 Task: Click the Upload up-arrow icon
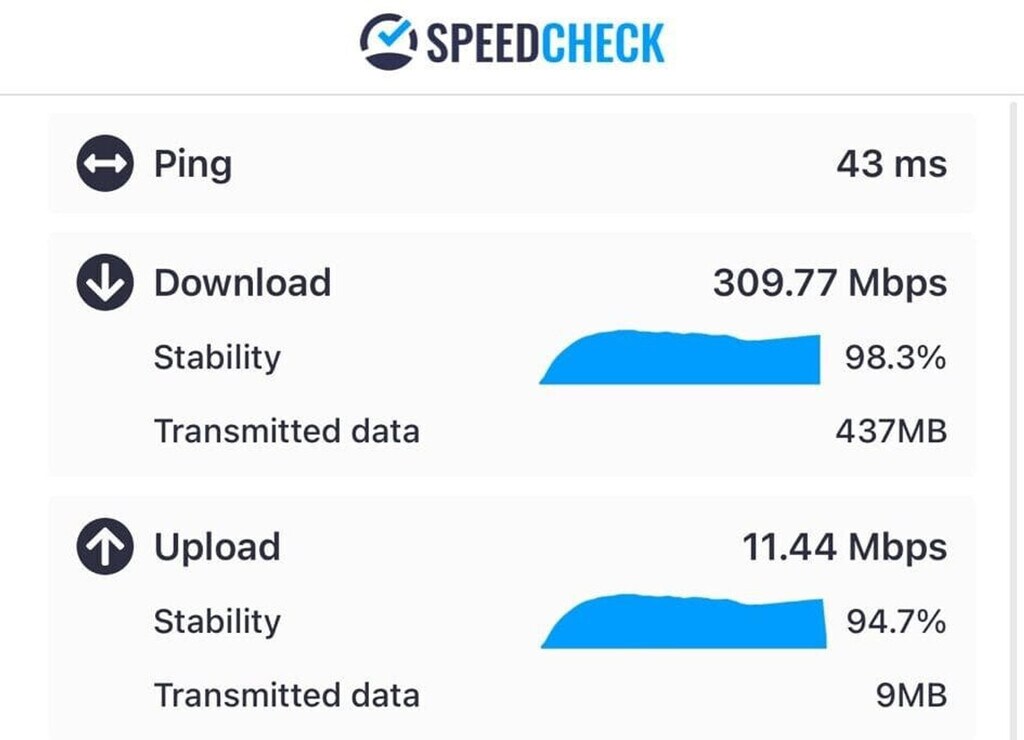click(104, 547)
